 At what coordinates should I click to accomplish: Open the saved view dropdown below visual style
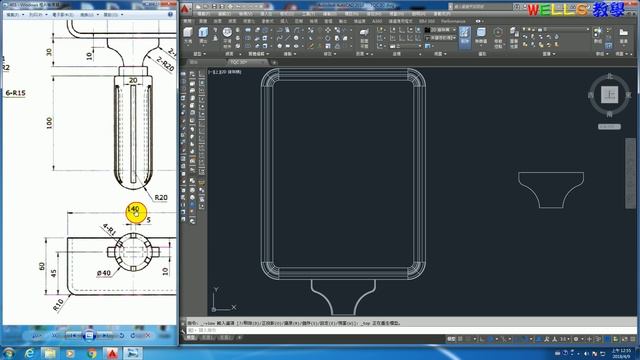440,38
